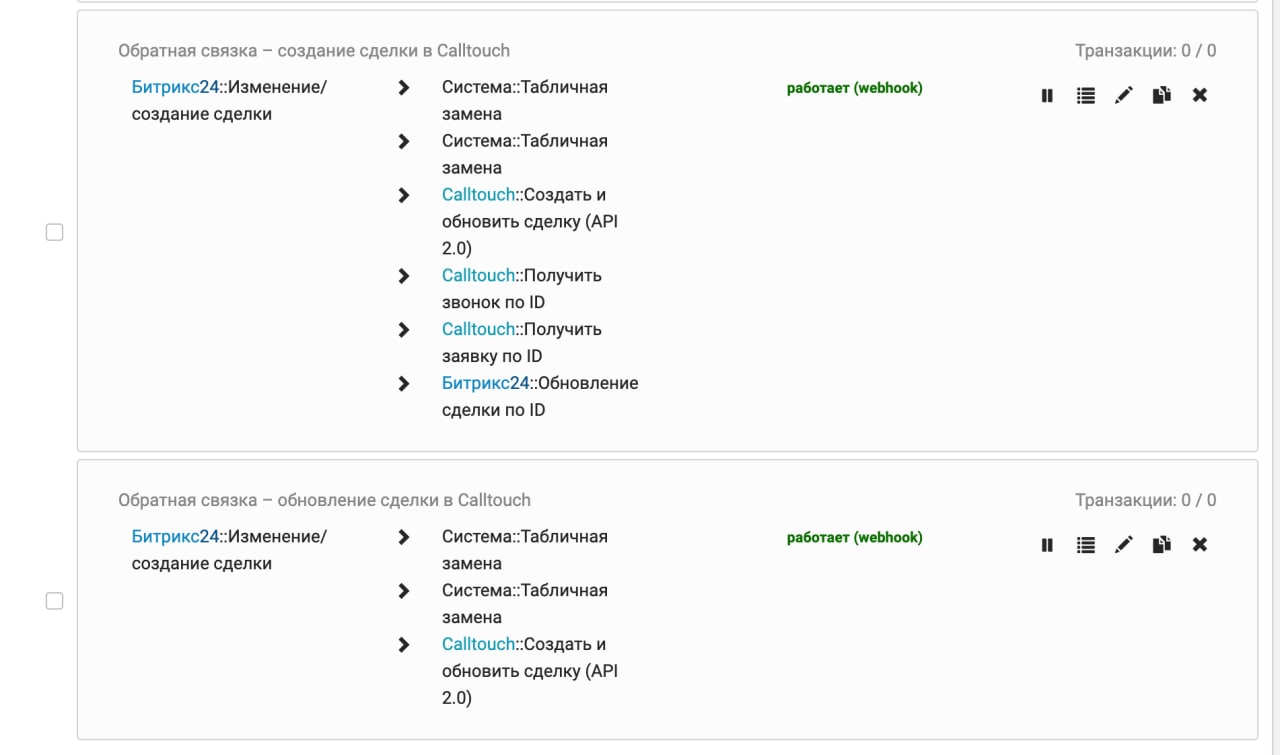The height and width of the screenshot is (755, 1280).
Task: Click title «Обратная связка – обновление сделки в Calltouch»
Action: pyautogui.click(x=324, y=500)
